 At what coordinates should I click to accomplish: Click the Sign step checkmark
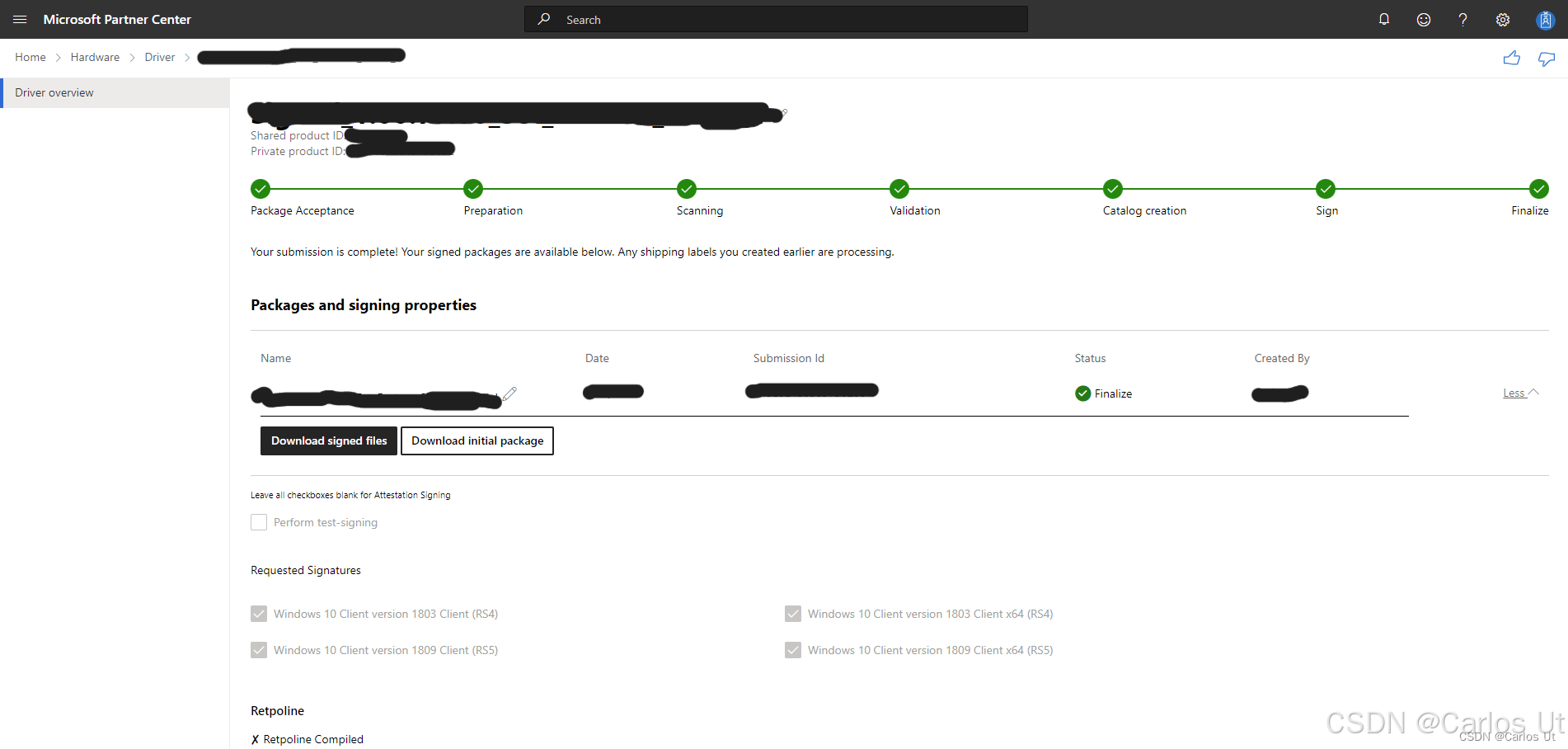(x=1326, y=189)
